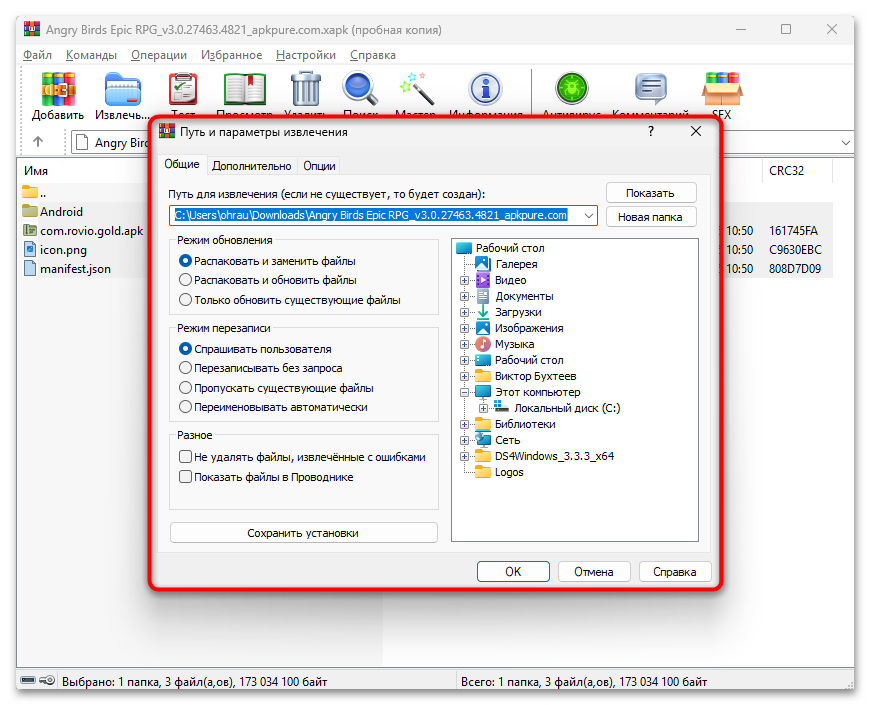Viewport: 870px width, 705px height.
Task: Click the Показать button
Action: click(651, 193)
